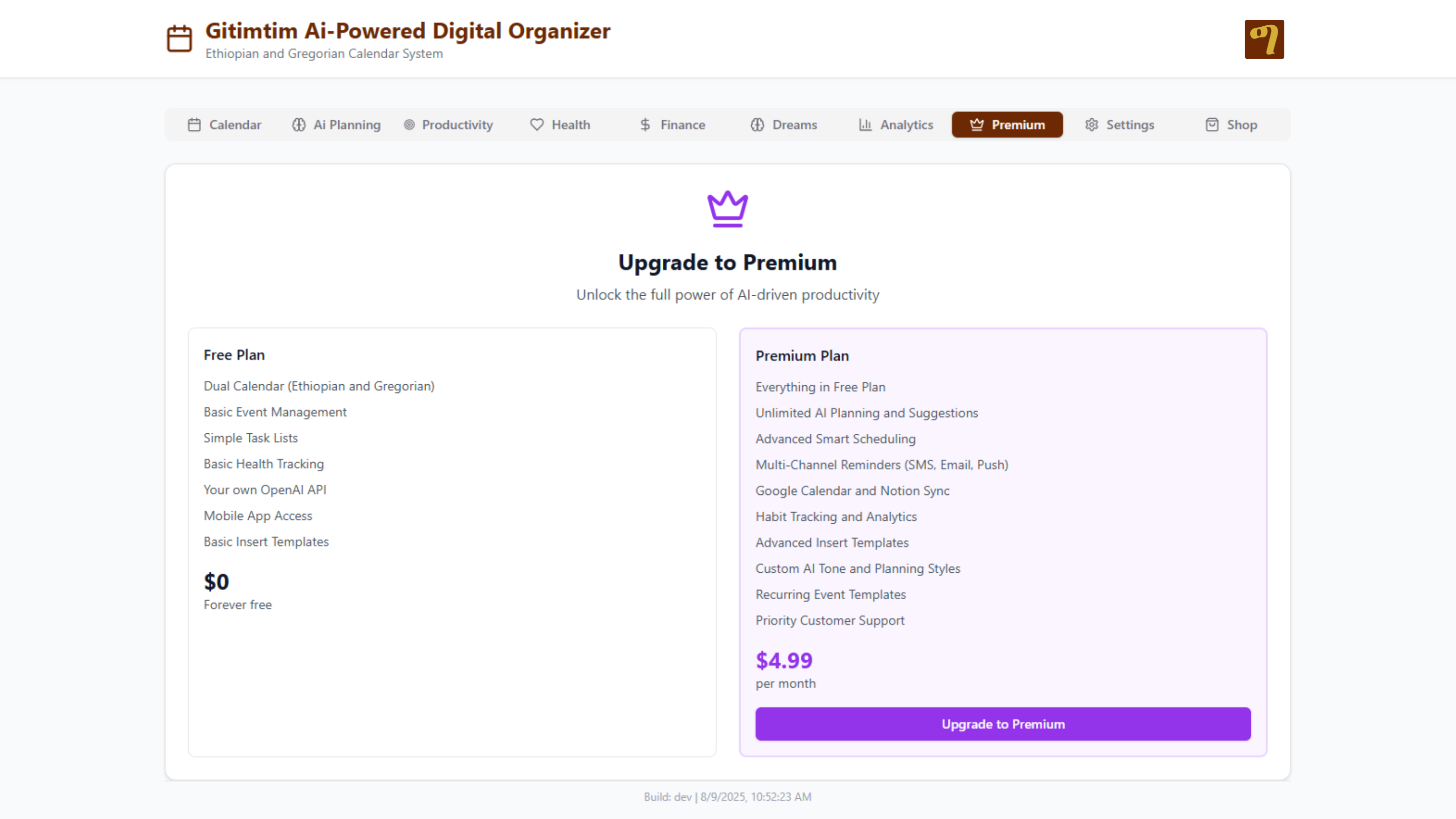Click the dollar sign icon beside Finance
Viewport: 1456px width, 819px height.
(645, 125)
